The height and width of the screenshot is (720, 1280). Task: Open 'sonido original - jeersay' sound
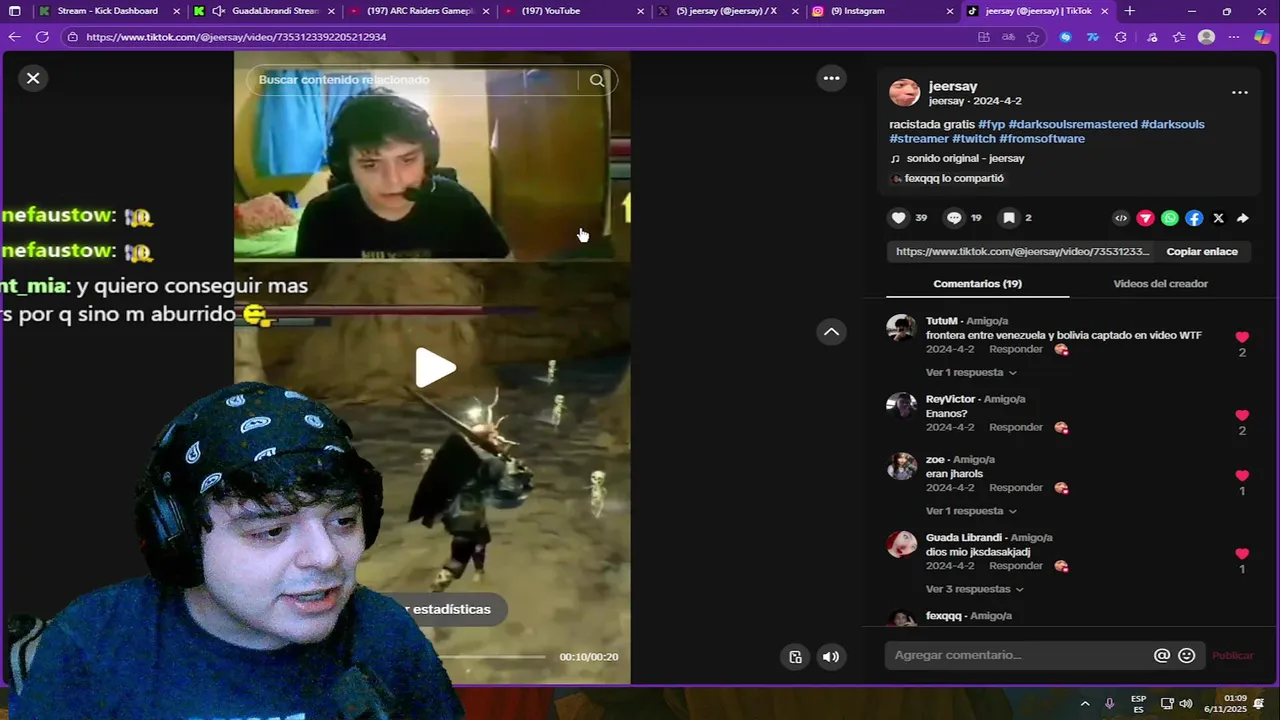(x=965, y=159)
